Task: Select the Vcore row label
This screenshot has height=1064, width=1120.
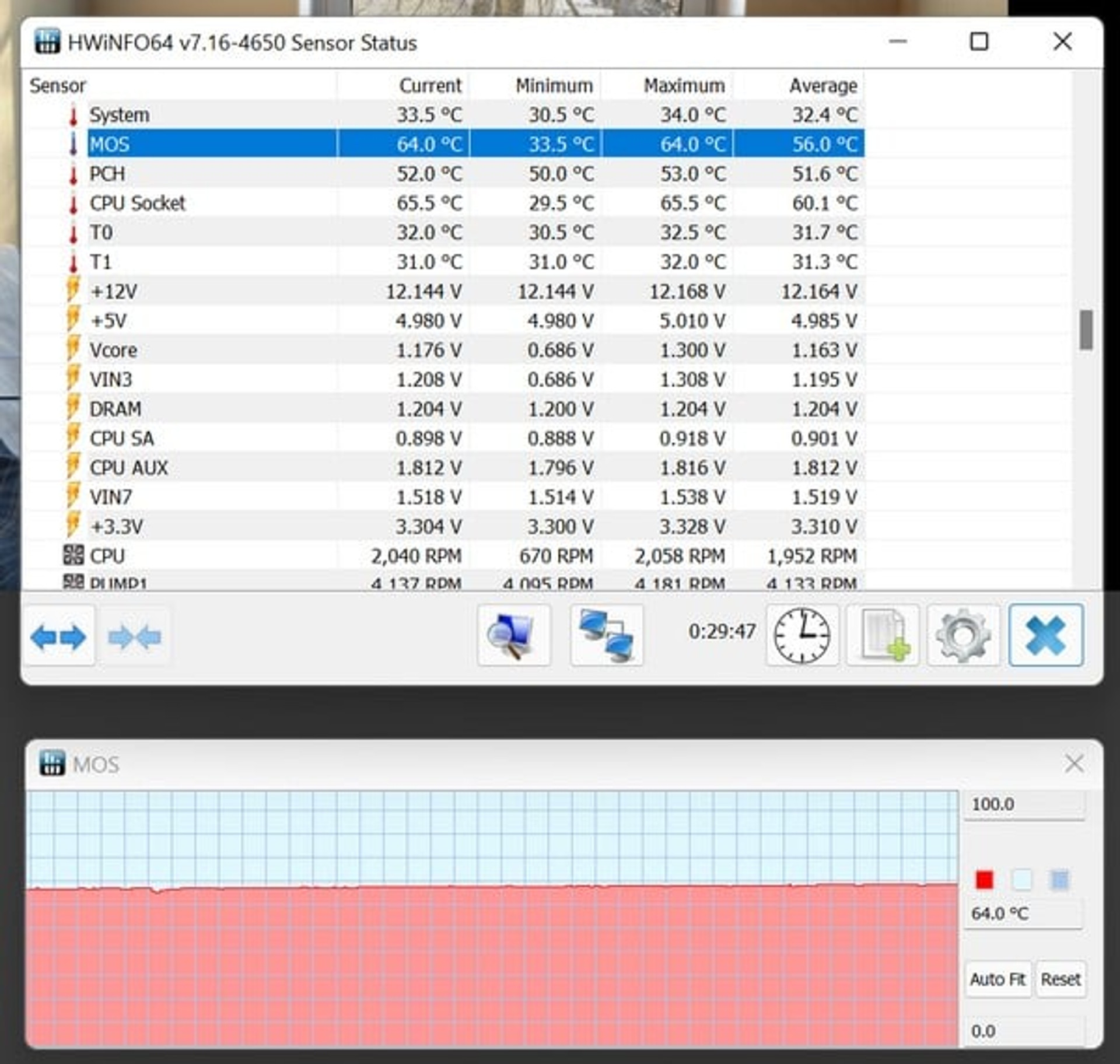Action: pyautogui.click(x=114, y=351)
